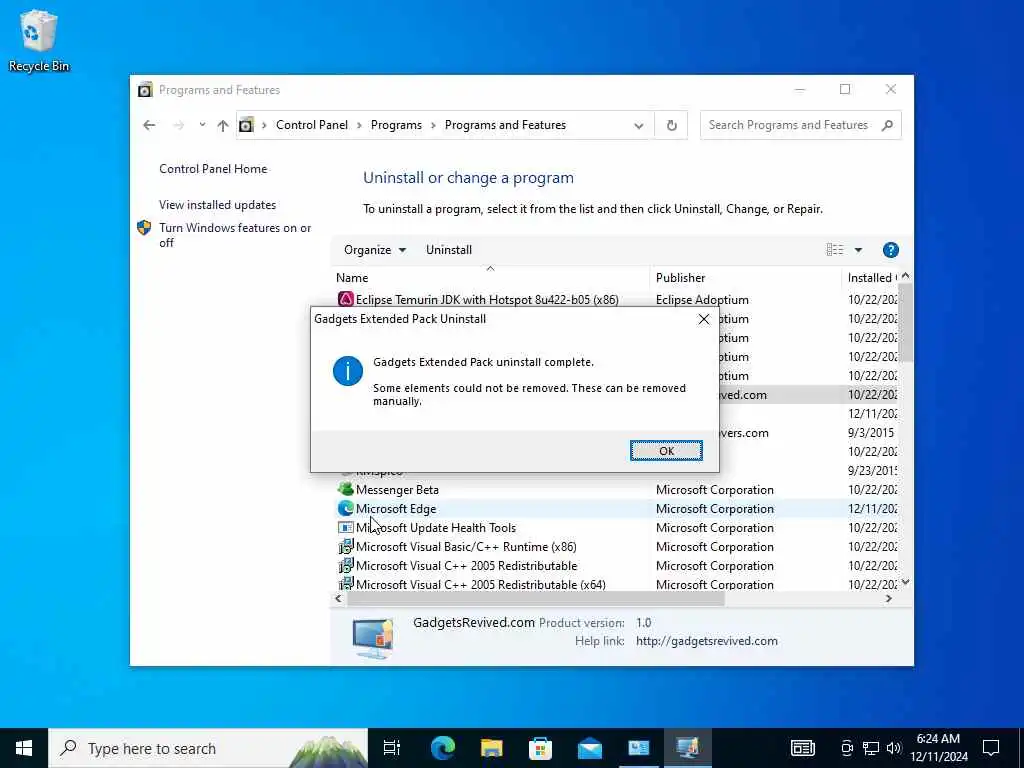Open View installed updates link

pos(217,204)
